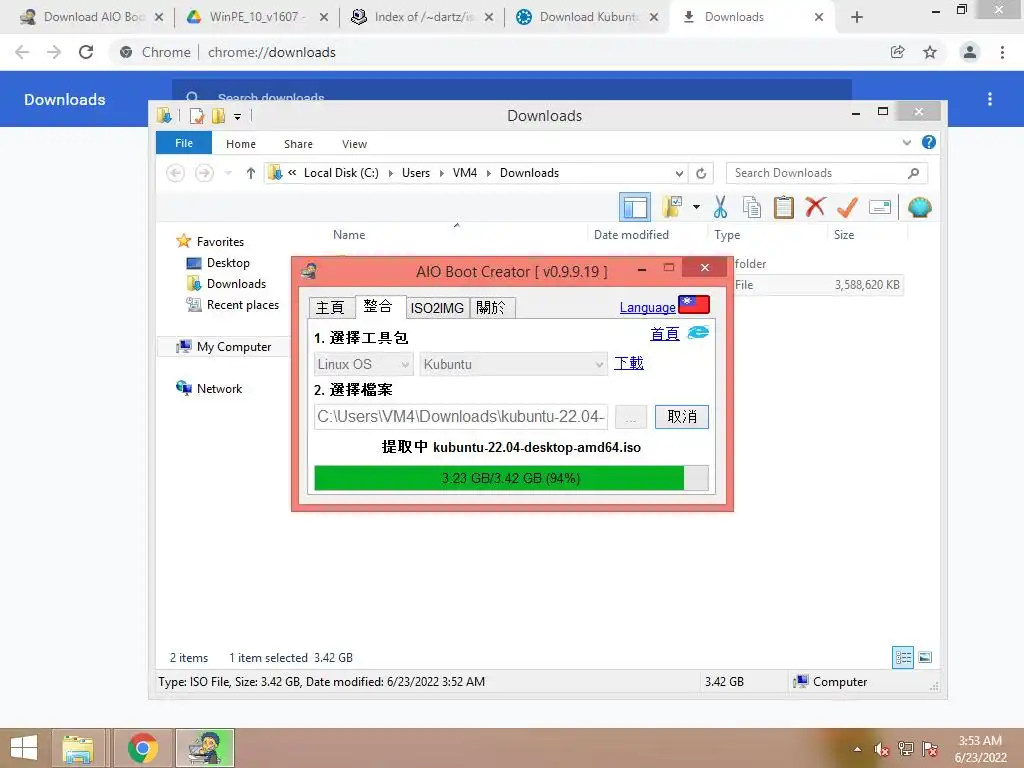Click the muted volume tray icon
This screenshot has height=768, width=1024.
(x=882, y=749)
